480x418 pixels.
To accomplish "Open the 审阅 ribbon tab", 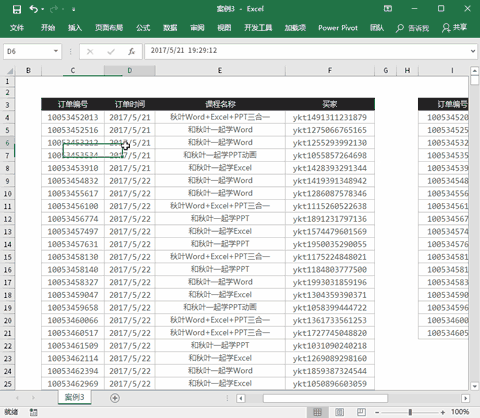I will (x=197, y=28).
